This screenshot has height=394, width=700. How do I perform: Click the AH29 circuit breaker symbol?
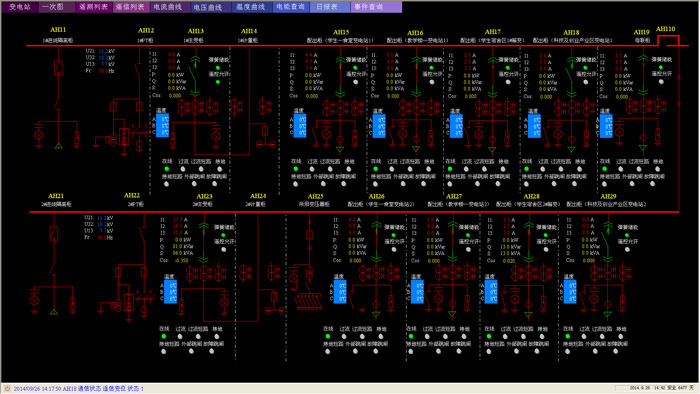(x=607, y=241)
